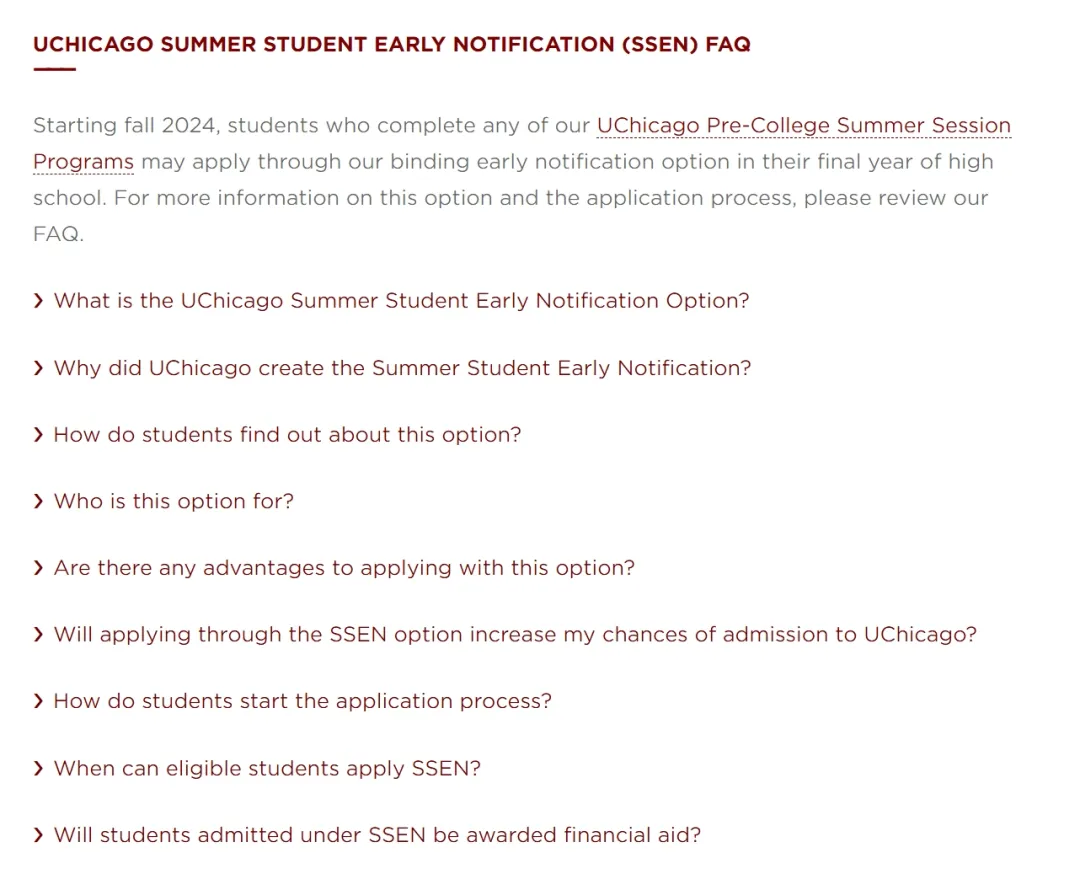Expand "Why did UChicago create the Summer Student Early Notification?"
This screenshot has height=885, width=1080.
[x=402, y=368]
